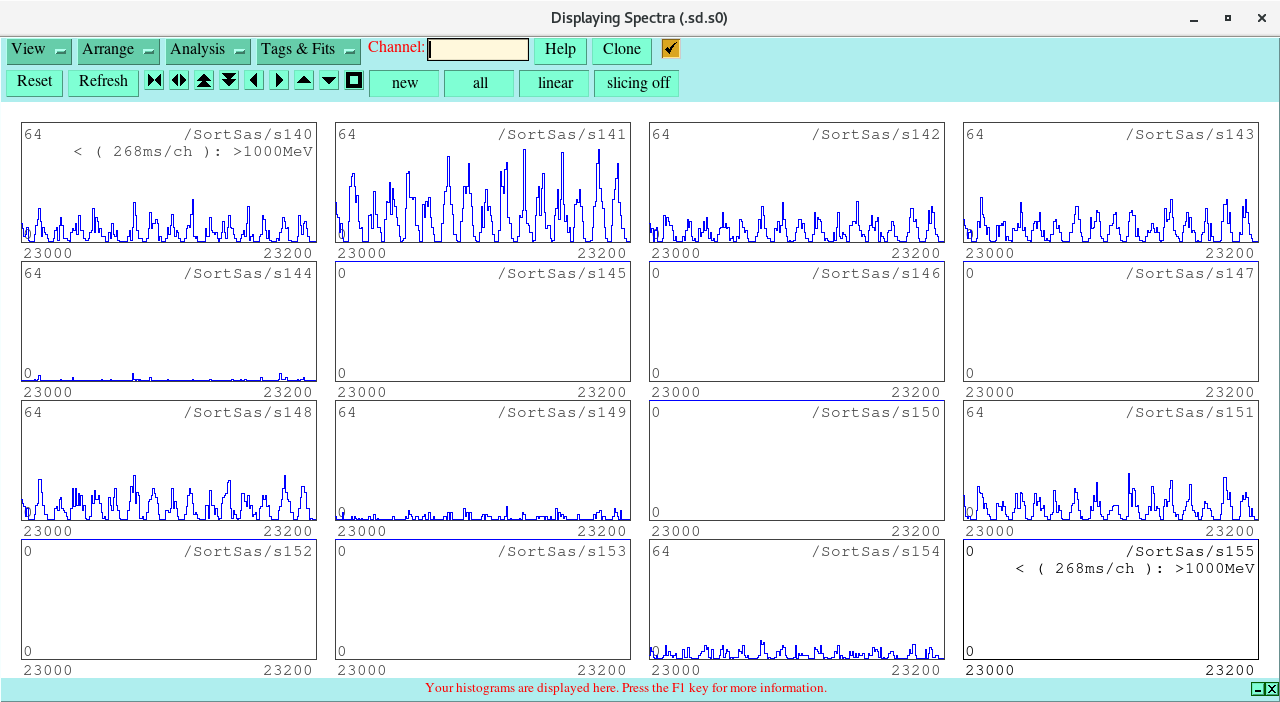Click the Help button
Screen dimensions: 1280x702
click(560, 50)
